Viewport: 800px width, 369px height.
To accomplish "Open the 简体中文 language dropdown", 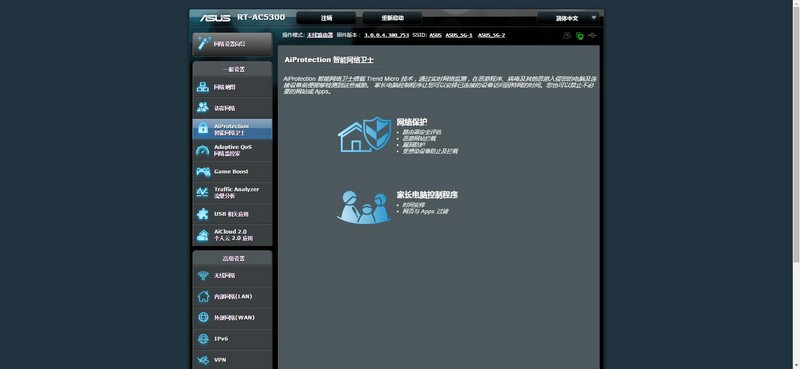I will tap(568, 18).
